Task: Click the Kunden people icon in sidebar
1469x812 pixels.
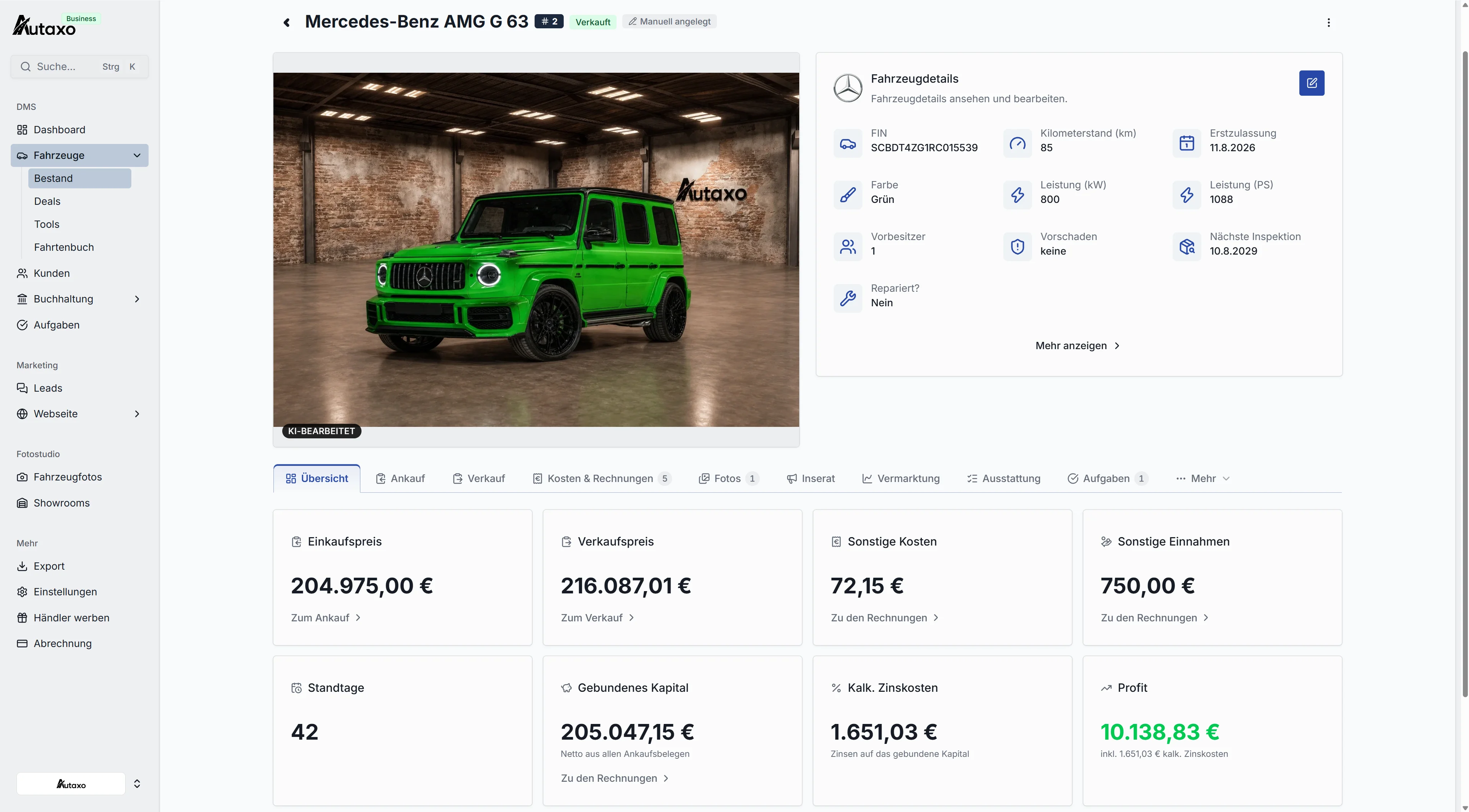Action: coord(22,273)
